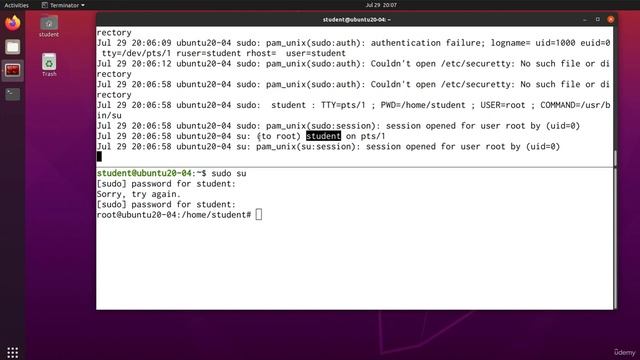
Task: Maximize the Terminator window
Action: pyautogui.click(x=598, y=20)
